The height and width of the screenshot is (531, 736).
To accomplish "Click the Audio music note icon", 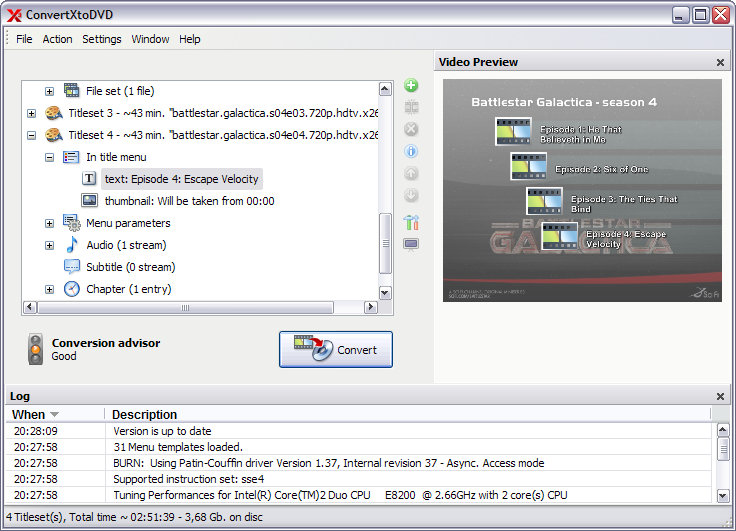I will click(x=72, y=245).
